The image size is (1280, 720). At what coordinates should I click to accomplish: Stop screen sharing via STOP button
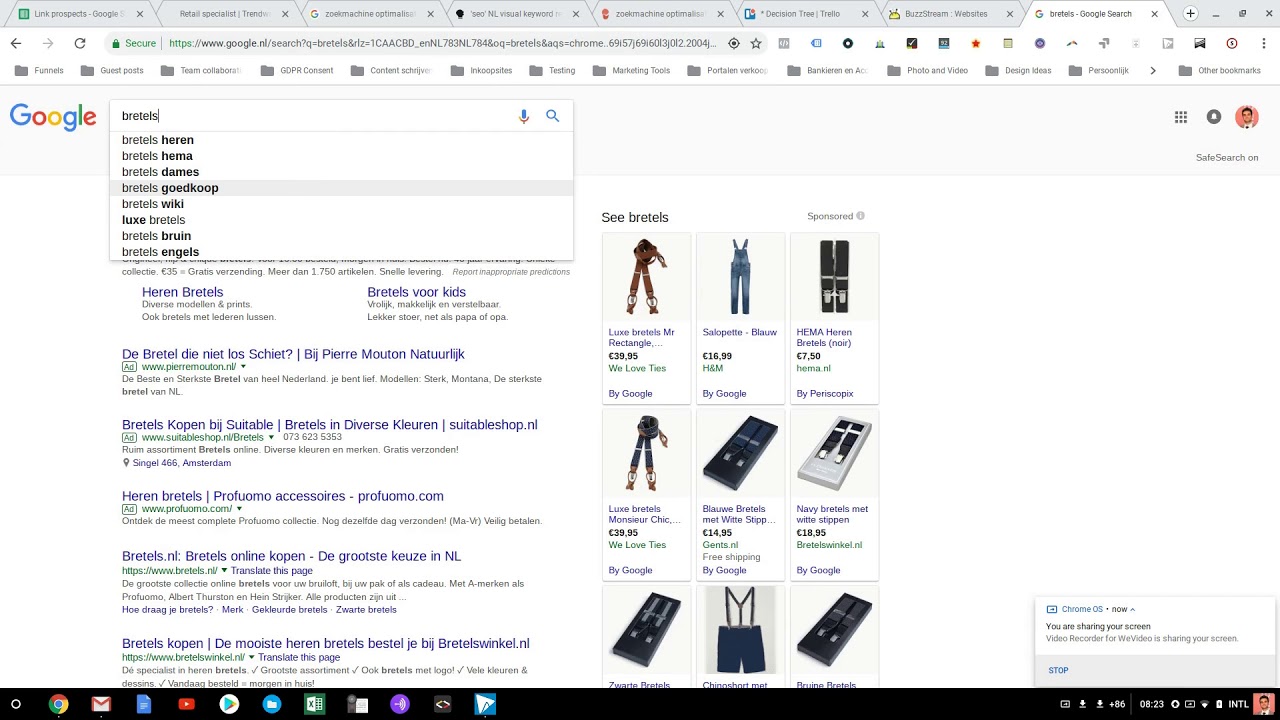click(1058, 670)
